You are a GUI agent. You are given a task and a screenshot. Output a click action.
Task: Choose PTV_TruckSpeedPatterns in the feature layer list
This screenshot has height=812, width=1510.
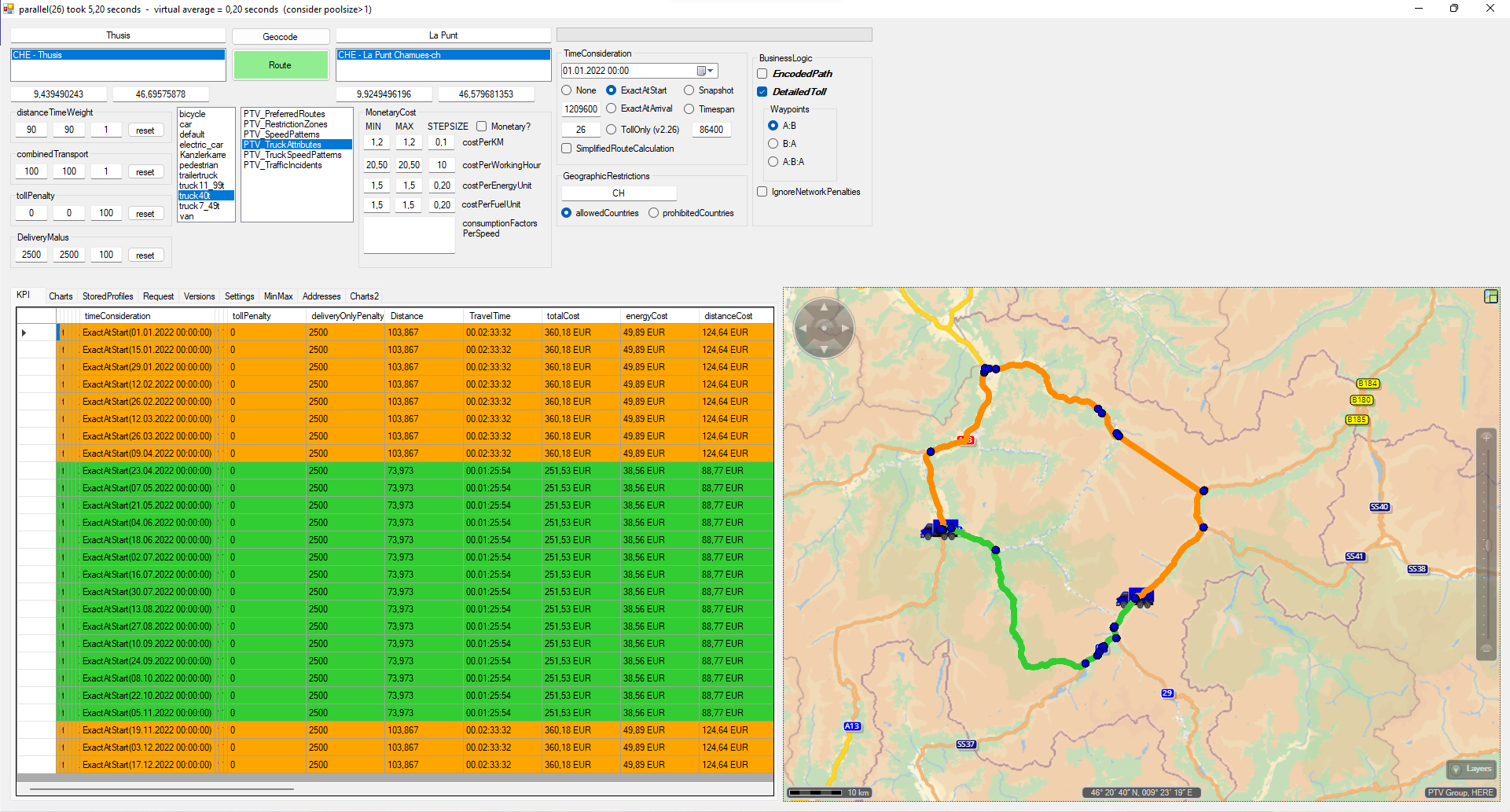pos(292,155)
